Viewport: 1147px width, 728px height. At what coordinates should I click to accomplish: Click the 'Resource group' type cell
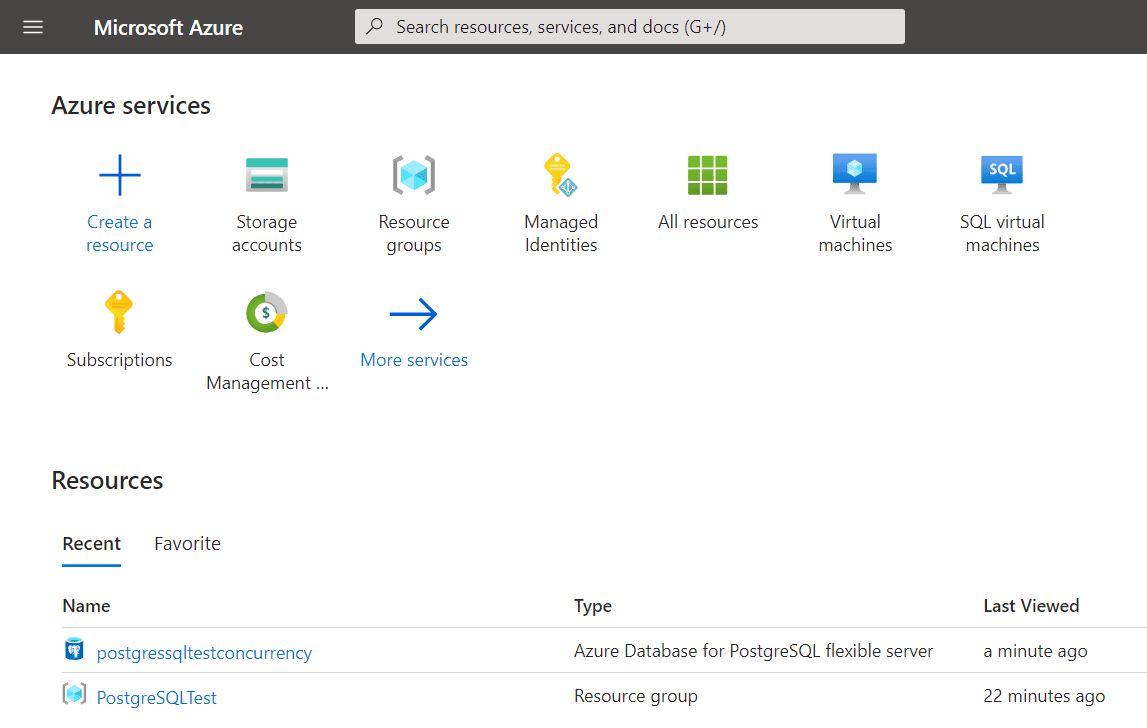[636, 697]
